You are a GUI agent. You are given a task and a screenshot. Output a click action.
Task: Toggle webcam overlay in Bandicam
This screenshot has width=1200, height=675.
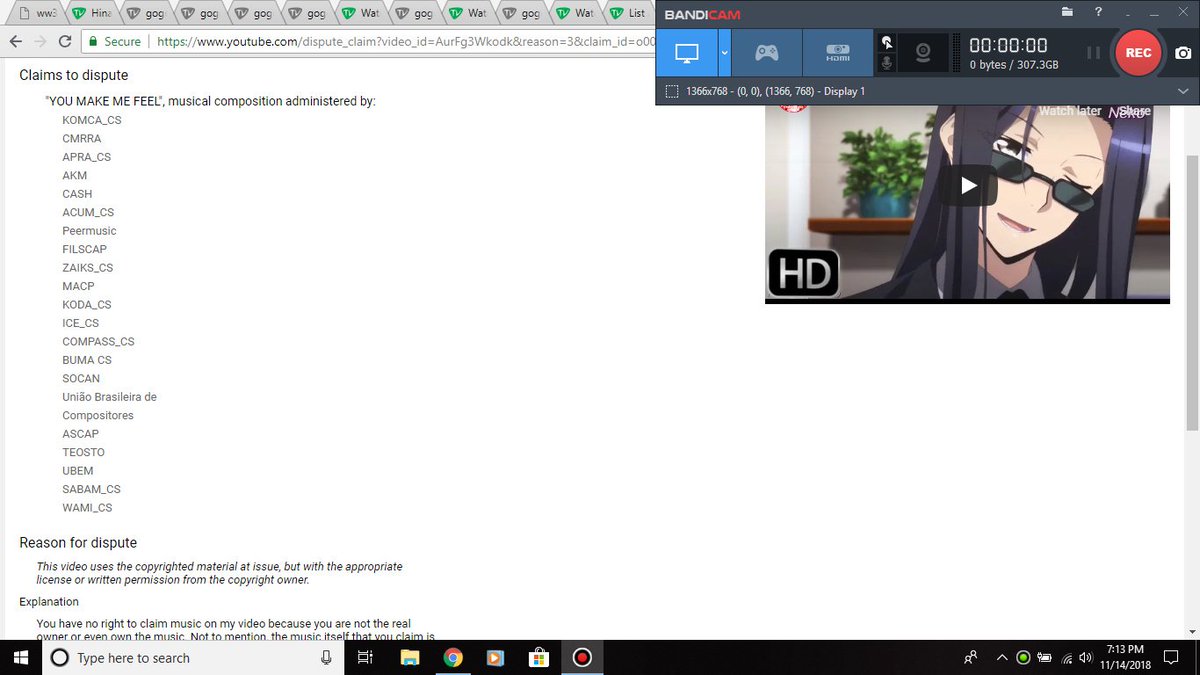point(923,53)
